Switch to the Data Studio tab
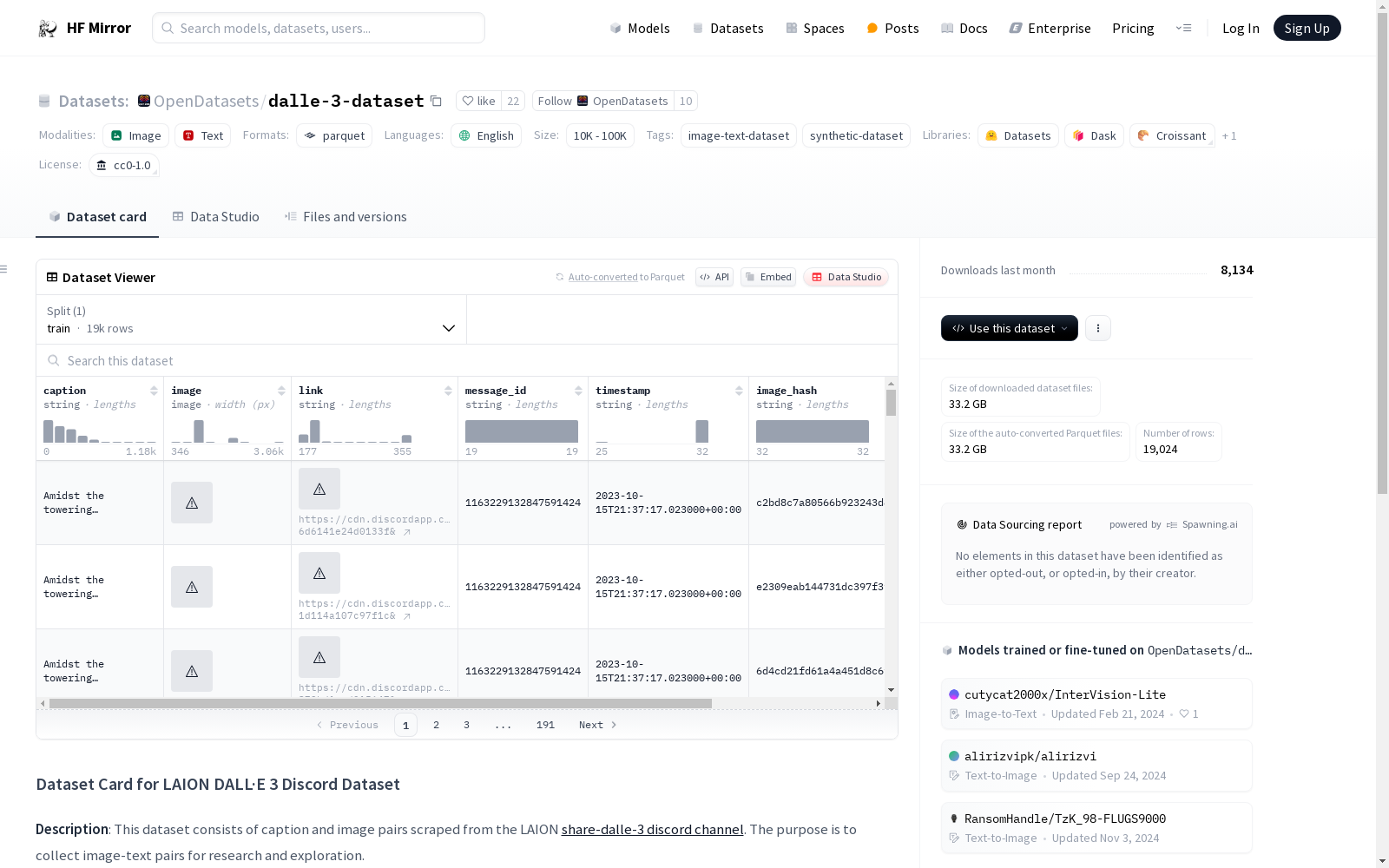This screenshot has width=1389, height=868. (x=216, y=217)
